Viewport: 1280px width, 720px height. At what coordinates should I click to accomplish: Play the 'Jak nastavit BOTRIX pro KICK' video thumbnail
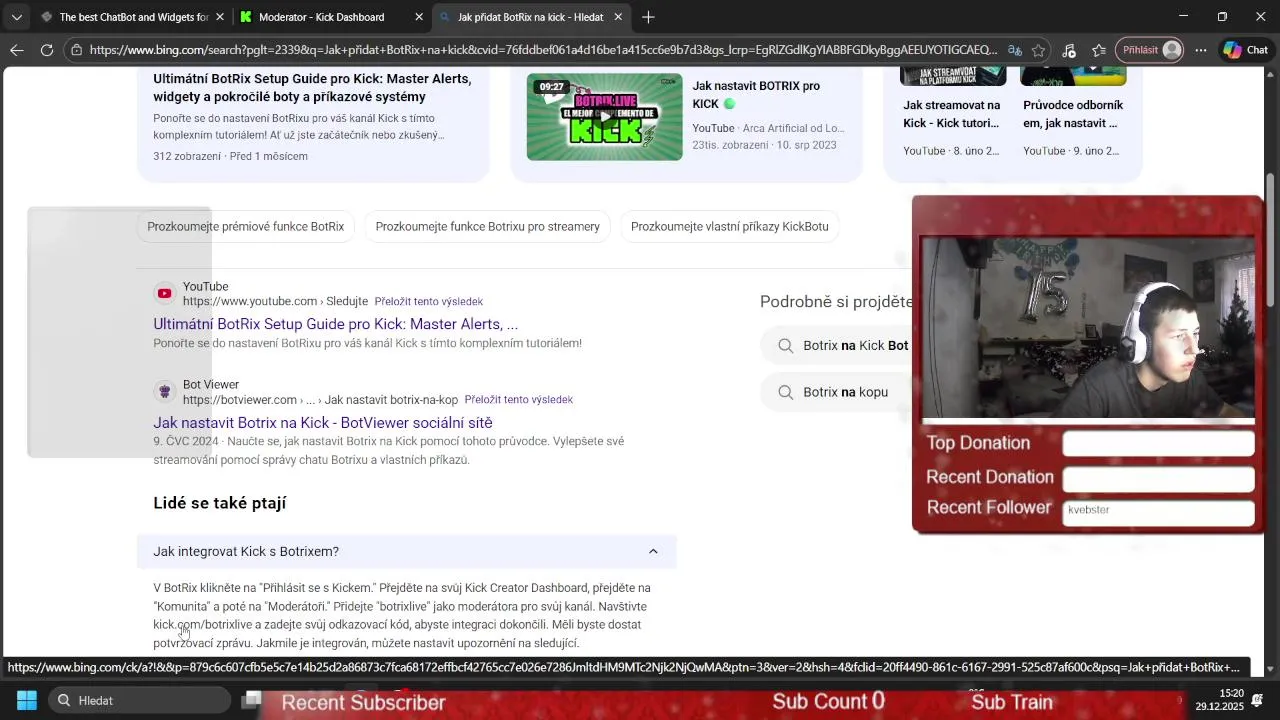[605, 117]
